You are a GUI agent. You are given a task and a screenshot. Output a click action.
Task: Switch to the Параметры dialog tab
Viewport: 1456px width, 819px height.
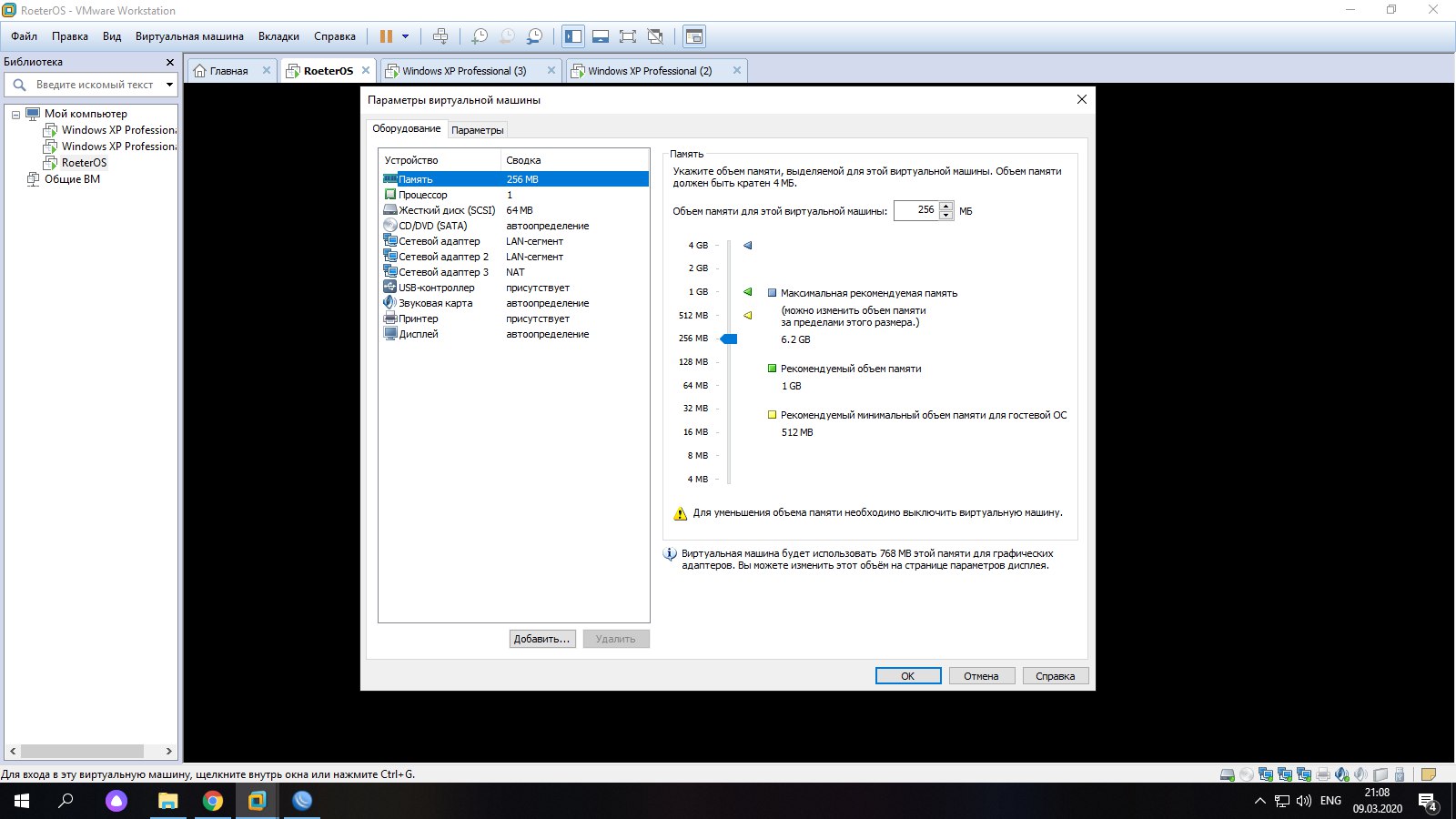[x=477, y=130]
